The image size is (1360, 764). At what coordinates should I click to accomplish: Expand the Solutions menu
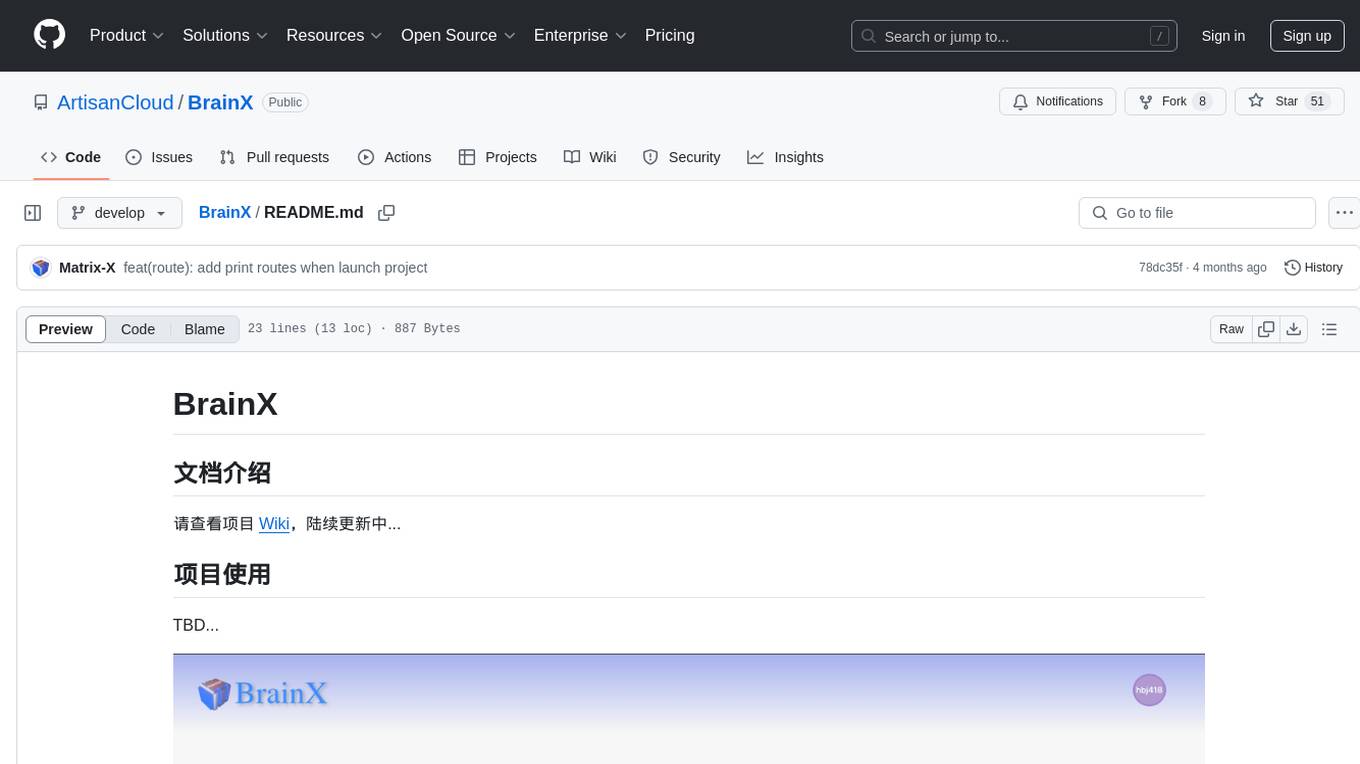coord(225,35)
